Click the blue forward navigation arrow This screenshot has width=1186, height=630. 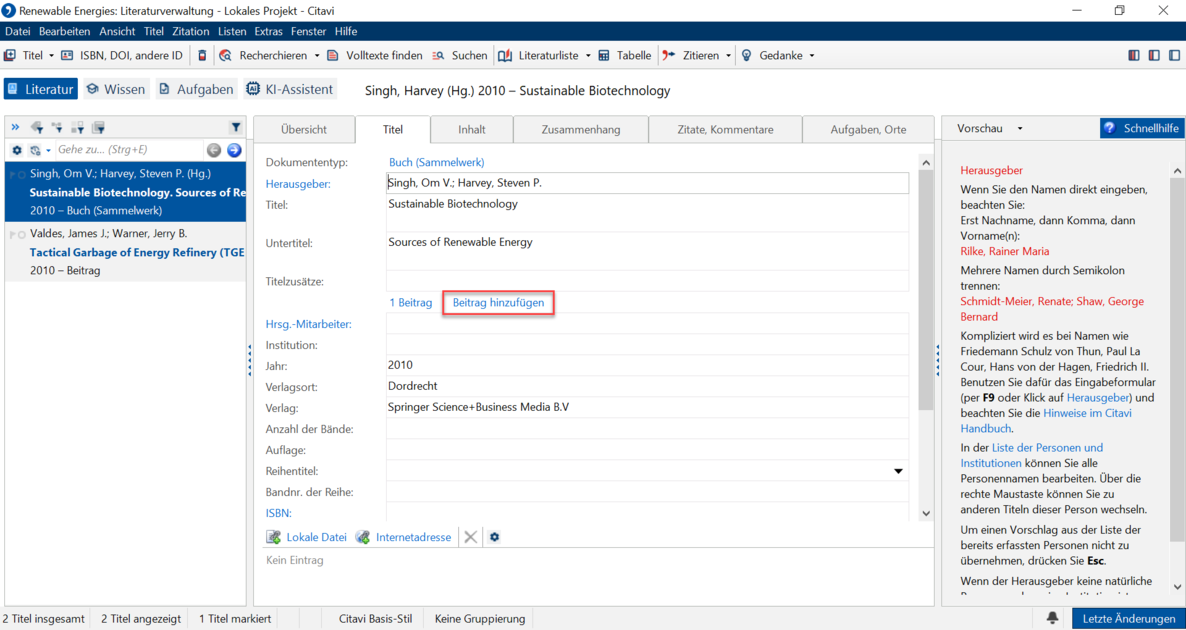(234, 150)
